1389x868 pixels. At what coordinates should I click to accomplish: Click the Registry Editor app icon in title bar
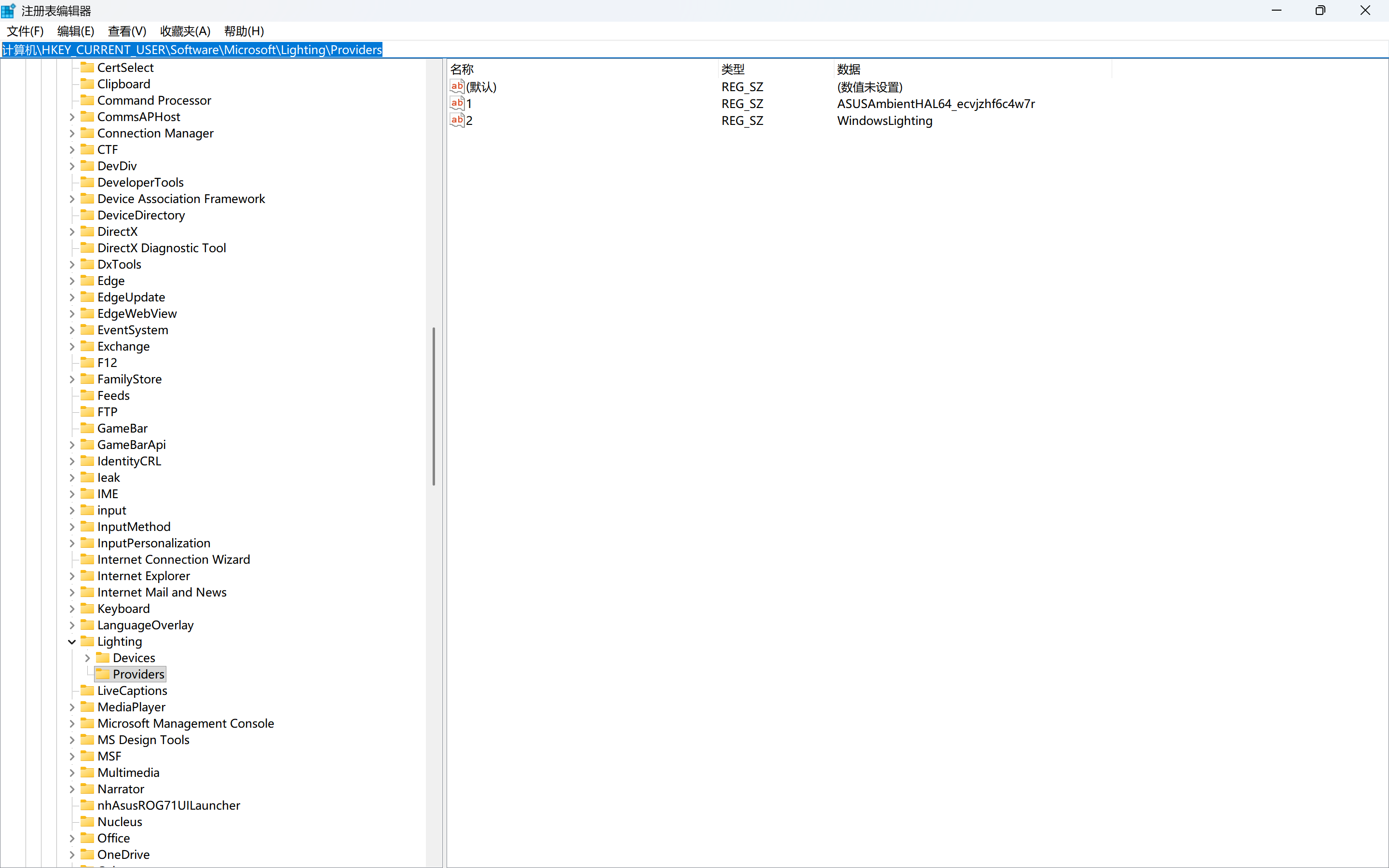[9, 10]
